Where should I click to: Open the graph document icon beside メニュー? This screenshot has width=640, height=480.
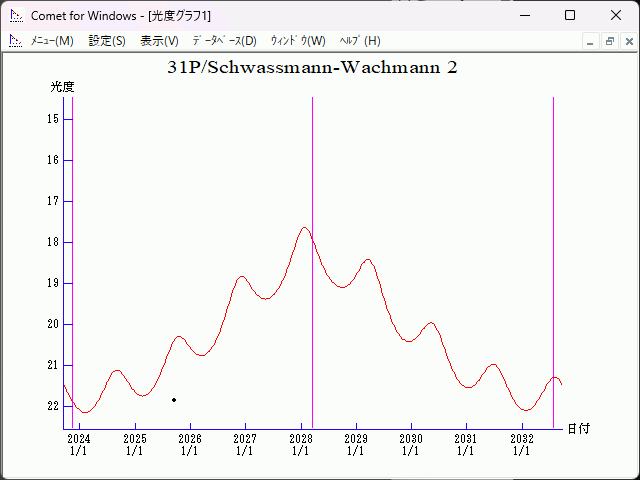tap(15, 41)
